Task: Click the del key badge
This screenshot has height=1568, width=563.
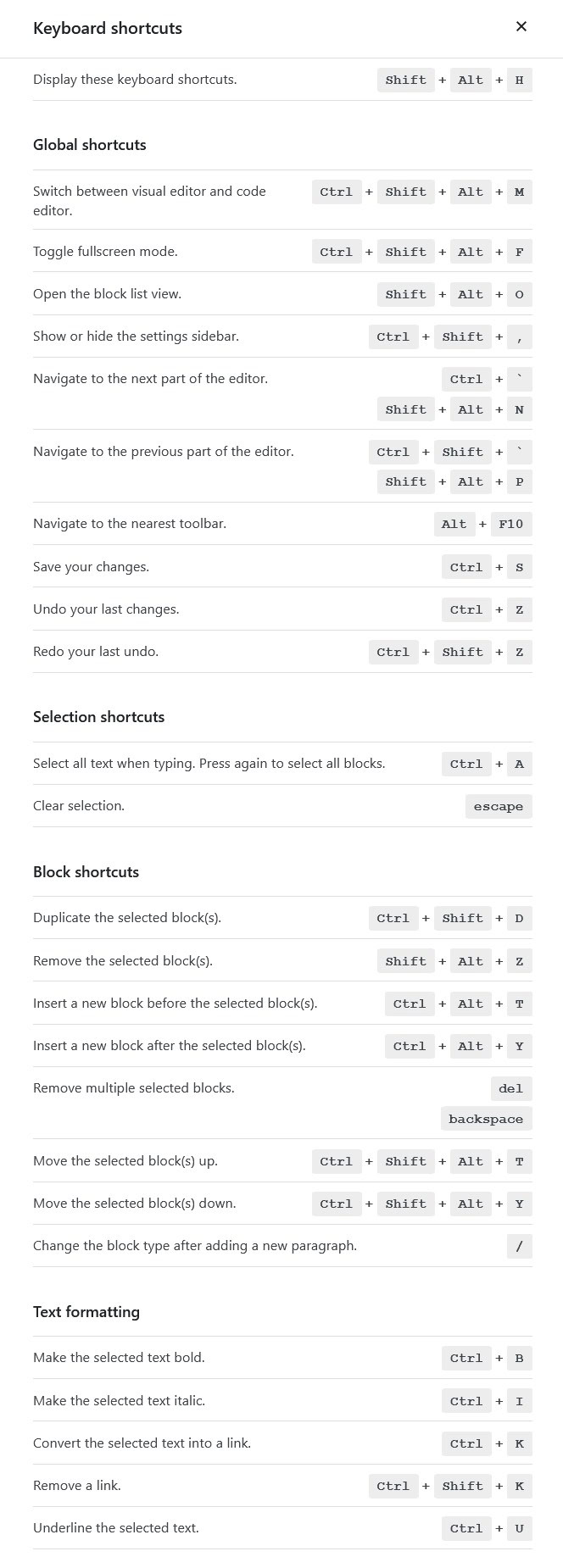Action: [x=511, y=1088]
